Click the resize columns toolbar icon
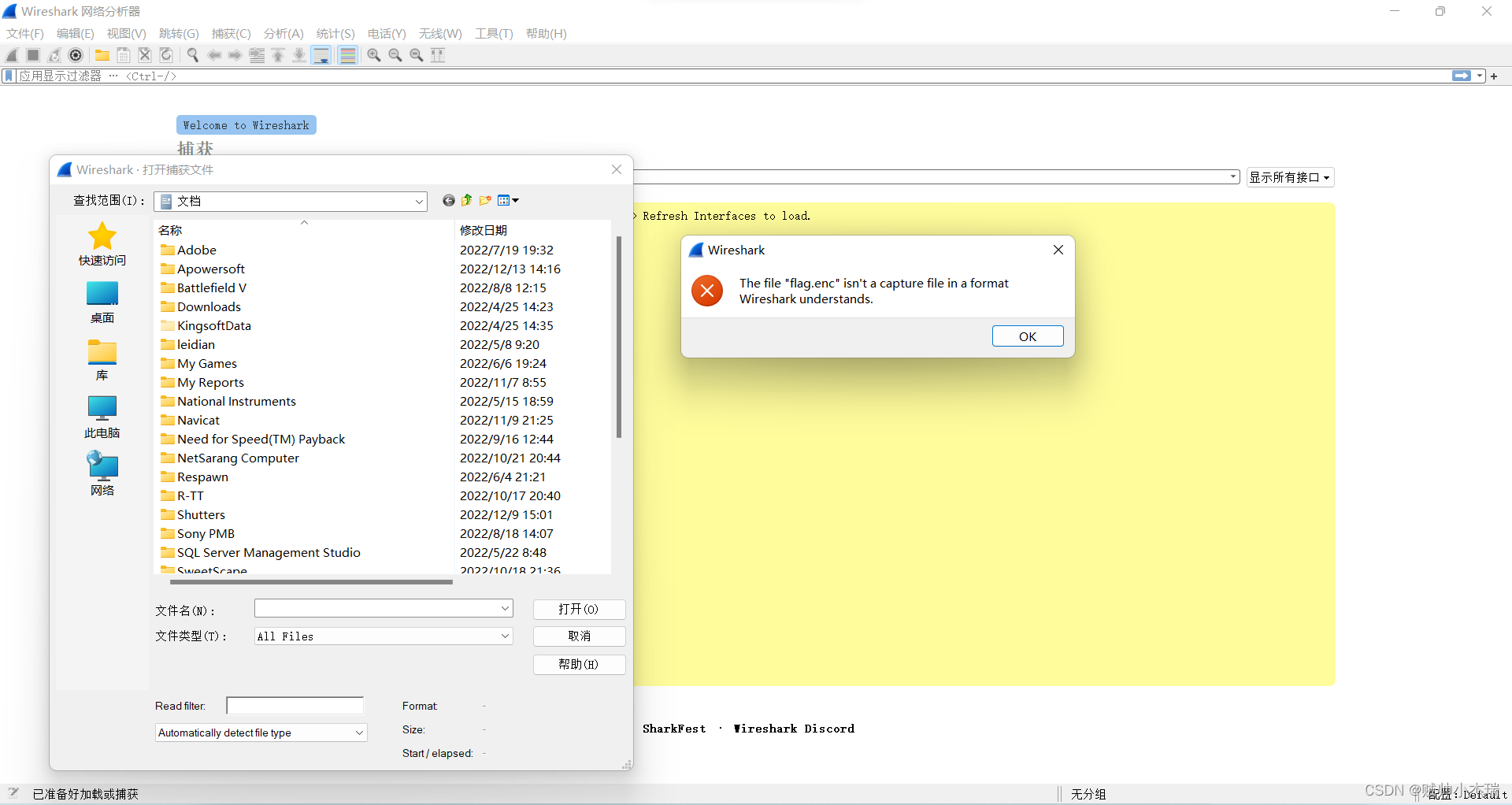This screenshot has height=805, width=1512. point(438,55)
